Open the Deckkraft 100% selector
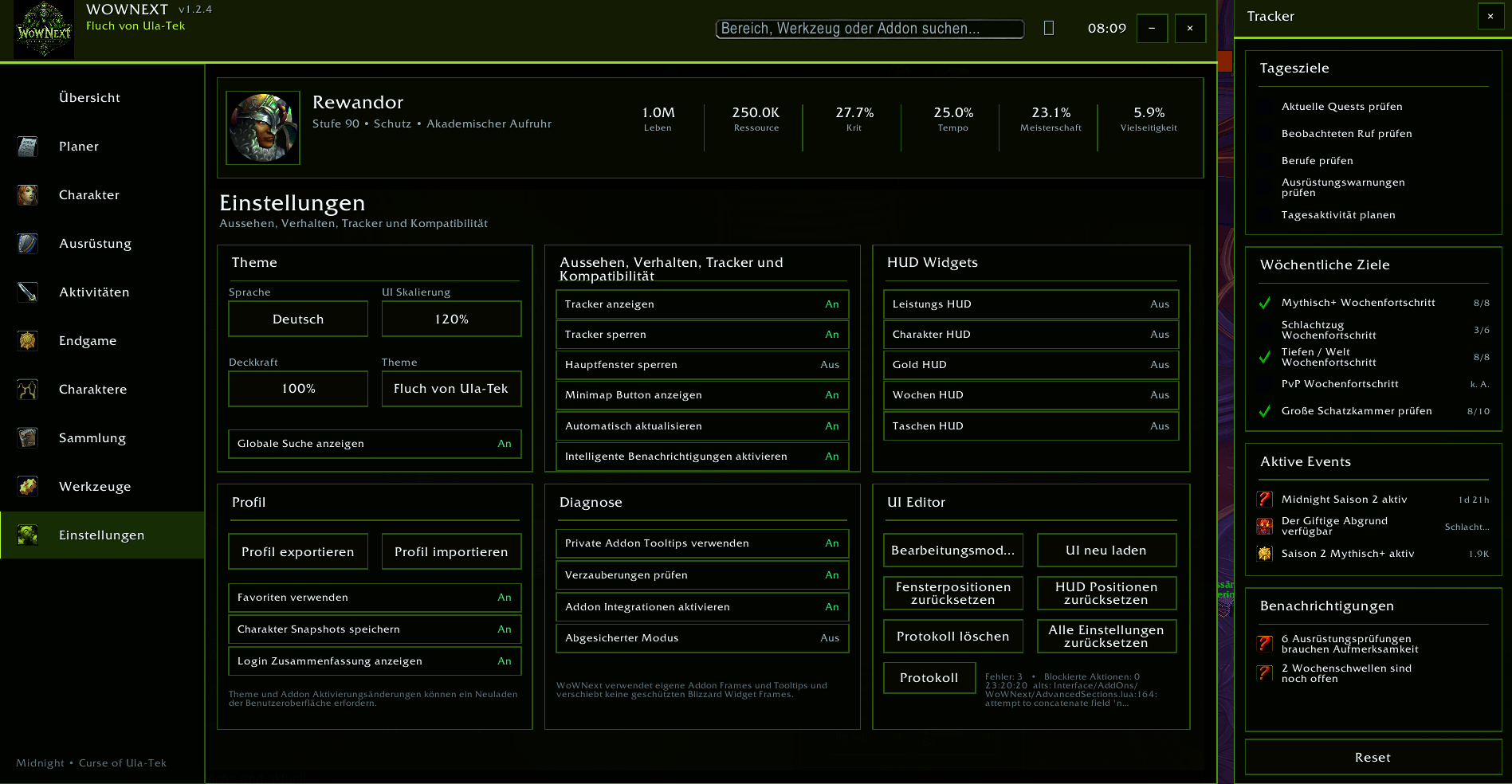Viewport: 1512px width, 784px height. 298,389
